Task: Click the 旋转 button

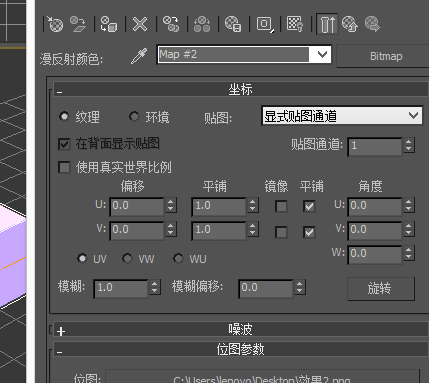Action: point(381,289)
